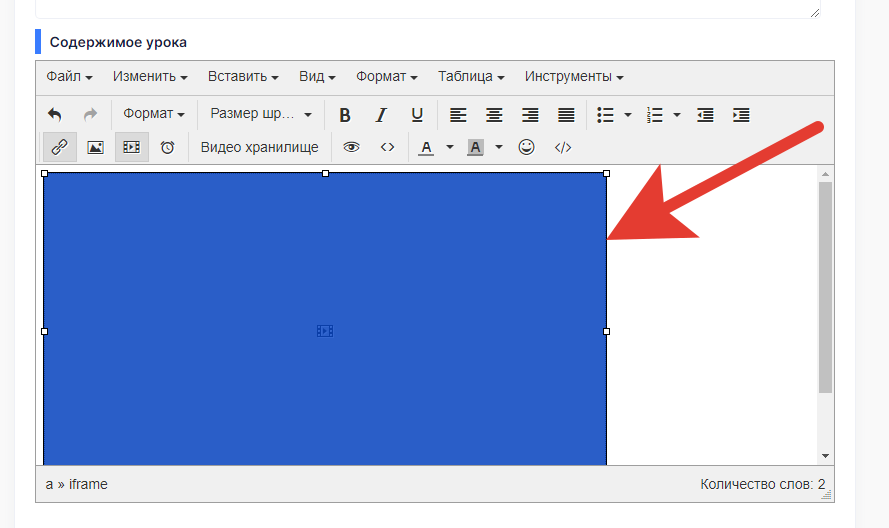Click the insert link chain icon
This screenshot has height=528, width=889.
point(60,147)
